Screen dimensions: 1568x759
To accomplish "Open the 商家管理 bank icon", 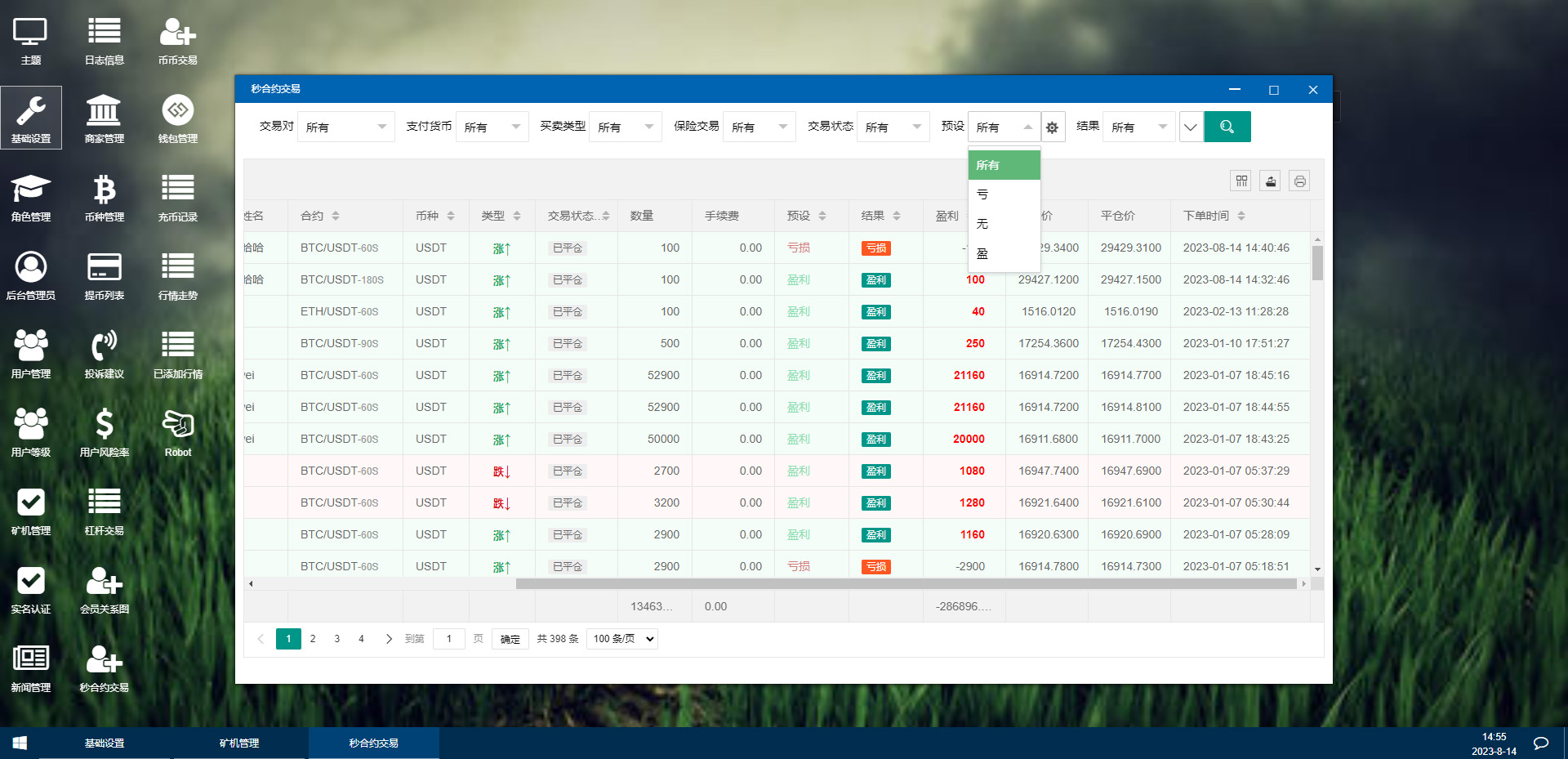I will click(x=104, y=118).
